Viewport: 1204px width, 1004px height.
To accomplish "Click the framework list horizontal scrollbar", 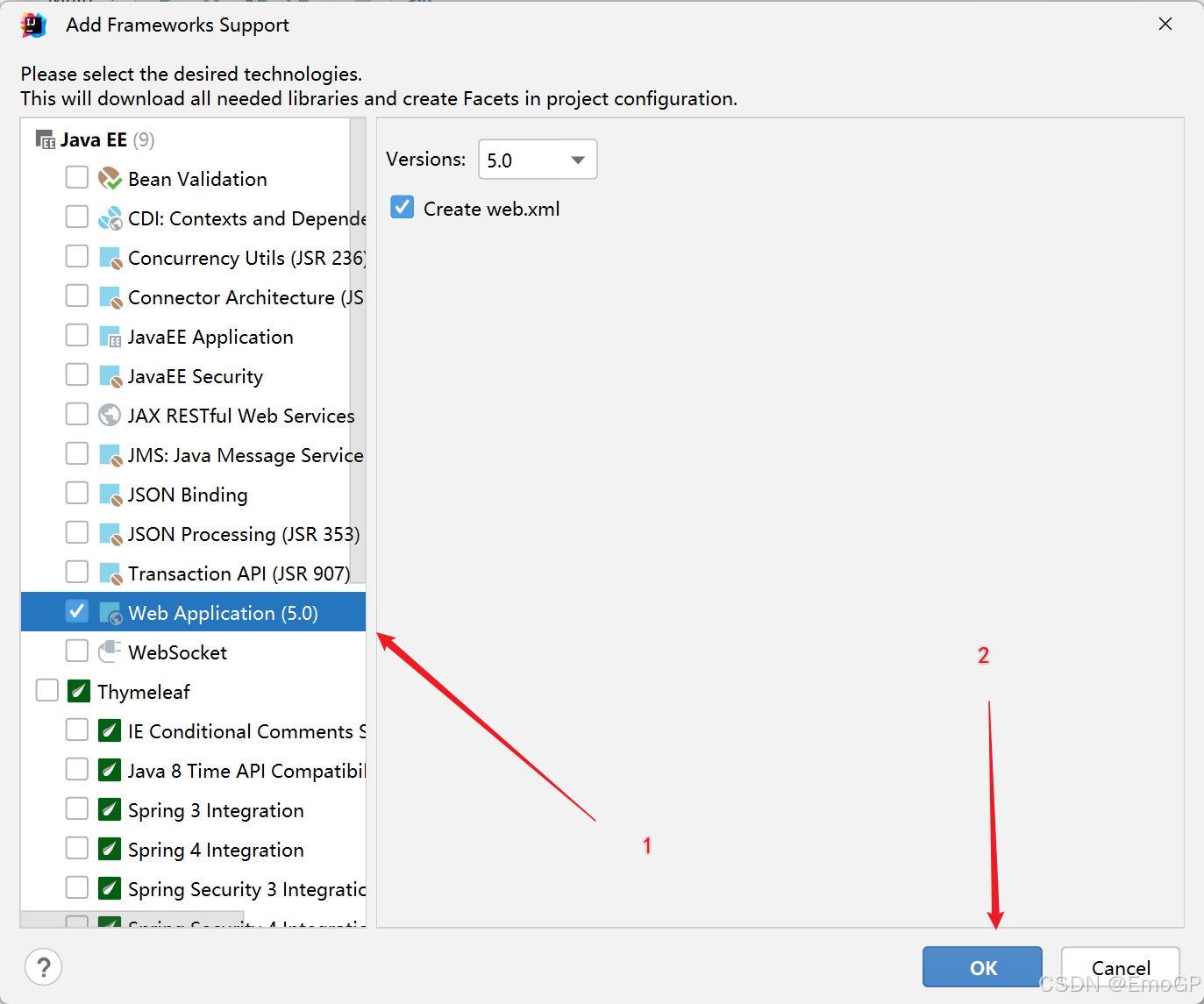I will (x=132, y=920).
